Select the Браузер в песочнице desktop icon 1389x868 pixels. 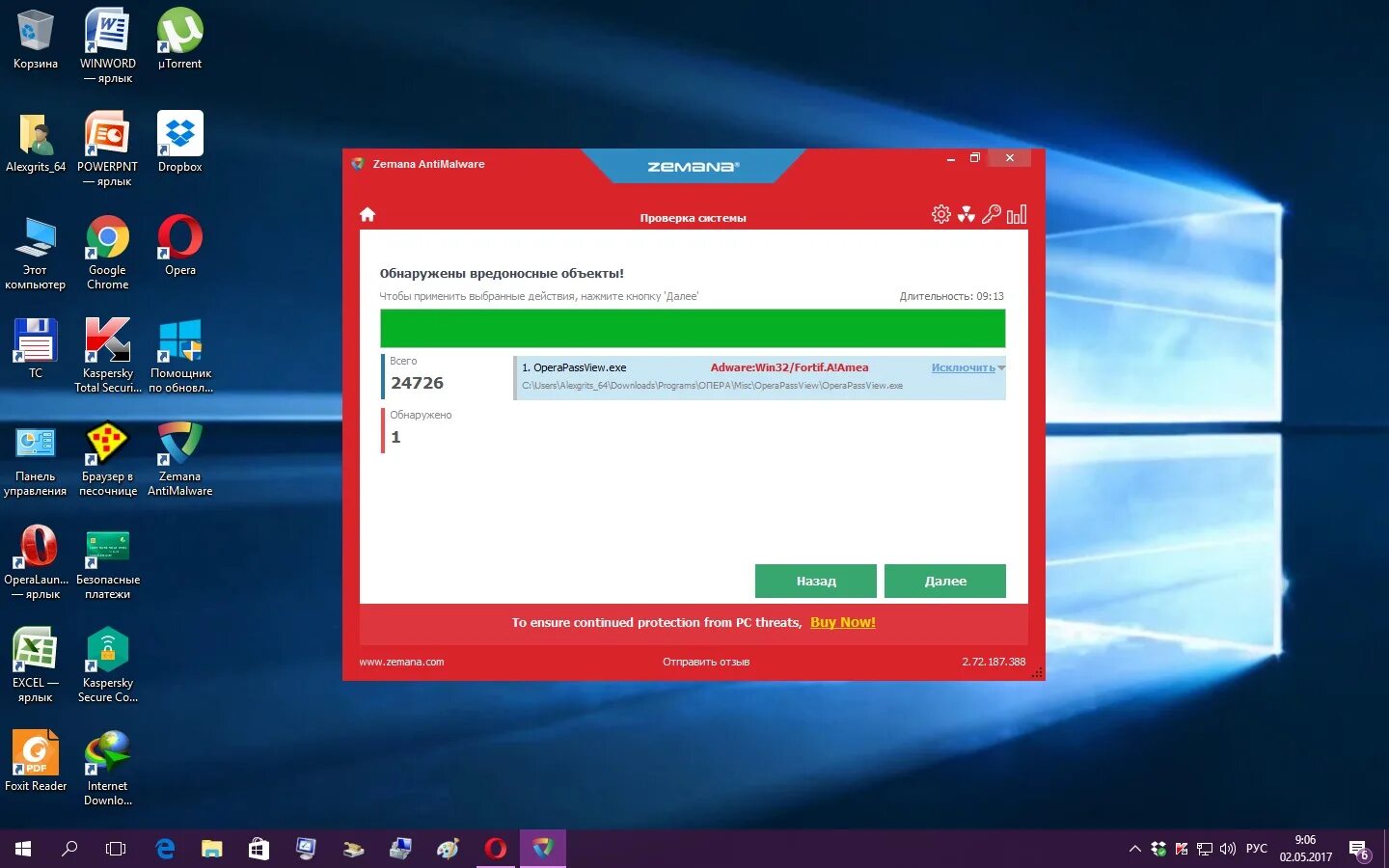pos(108,459)
